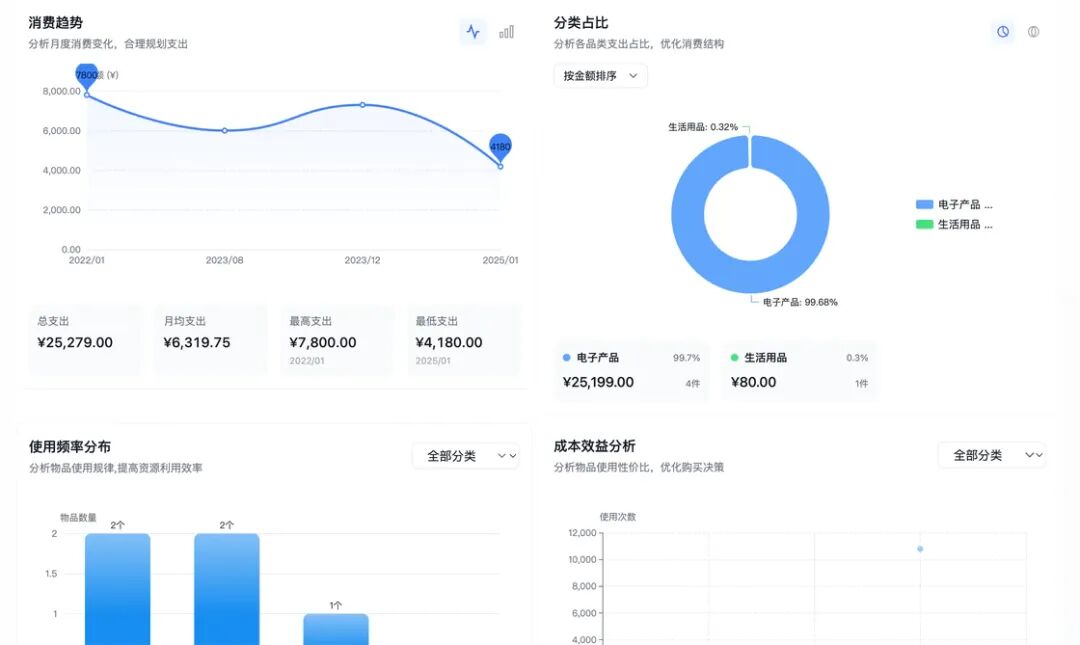Click the first 2个 bar in frequency chart
1080x645 pixels.
(x=118, y=589)
